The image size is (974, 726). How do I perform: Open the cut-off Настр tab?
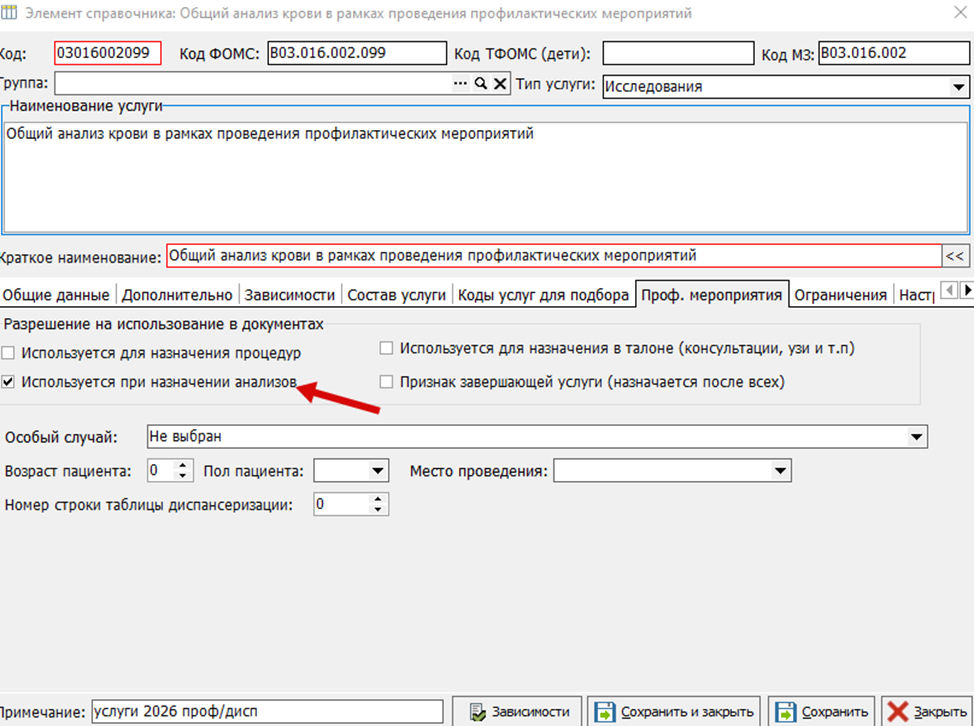(x=916, y=295)
